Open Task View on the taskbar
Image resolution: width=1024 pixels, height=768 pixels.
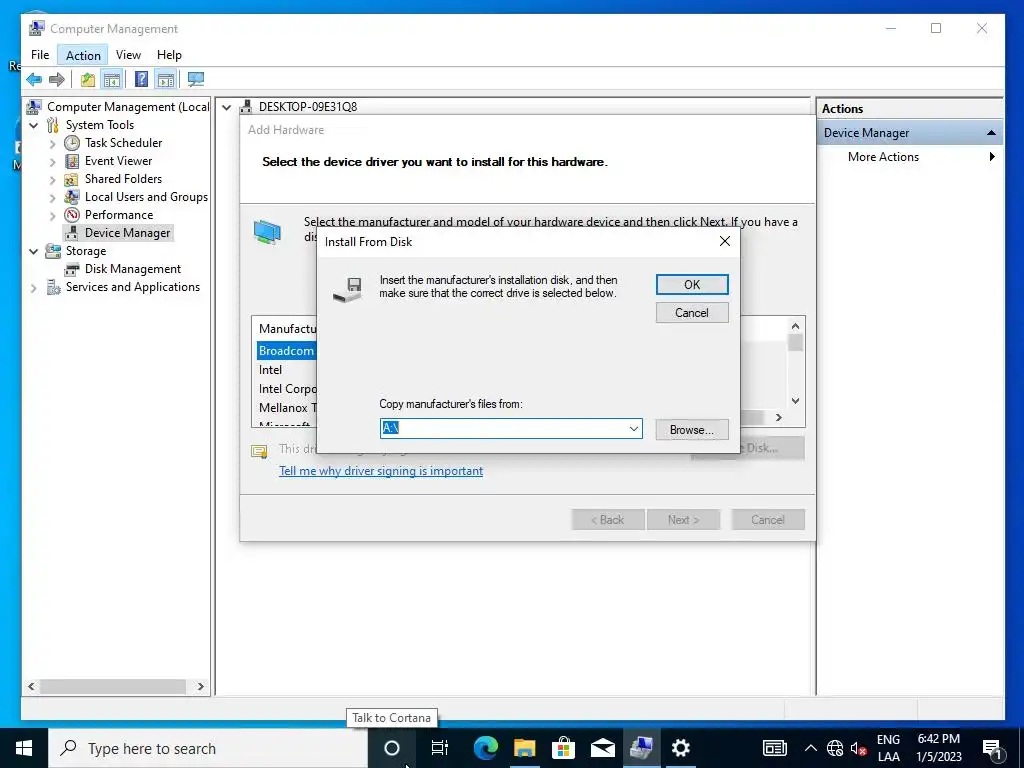(x=440, y=748)
